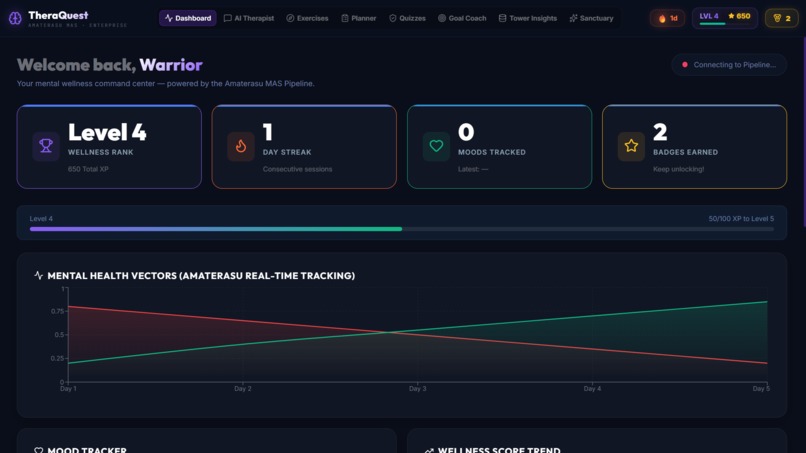Open the Exercises tab

click(x=307, y=18)
